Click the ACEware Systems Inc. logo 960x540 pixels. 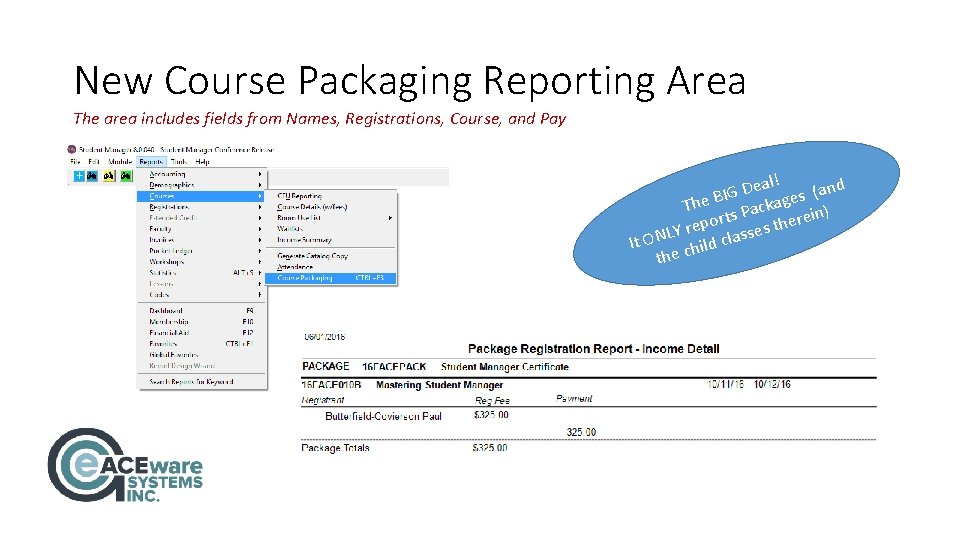click(x=126, y=465)
